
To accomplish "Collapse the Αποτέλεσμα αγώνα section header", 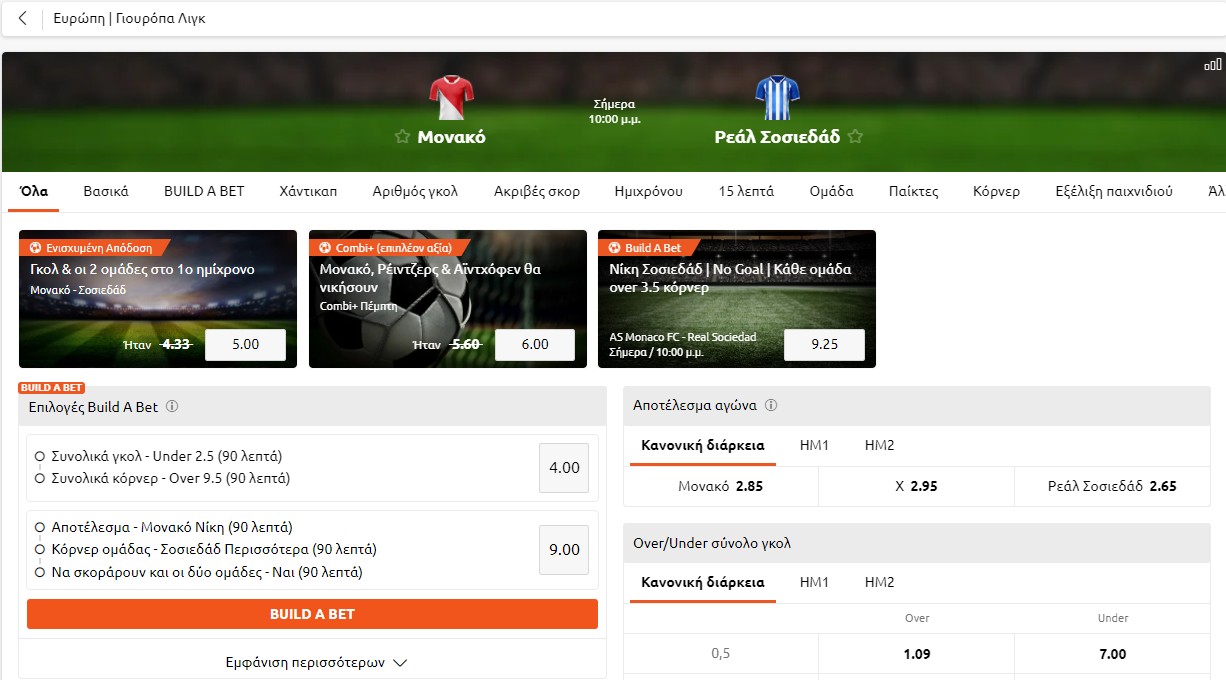I will tap(916, 406).
